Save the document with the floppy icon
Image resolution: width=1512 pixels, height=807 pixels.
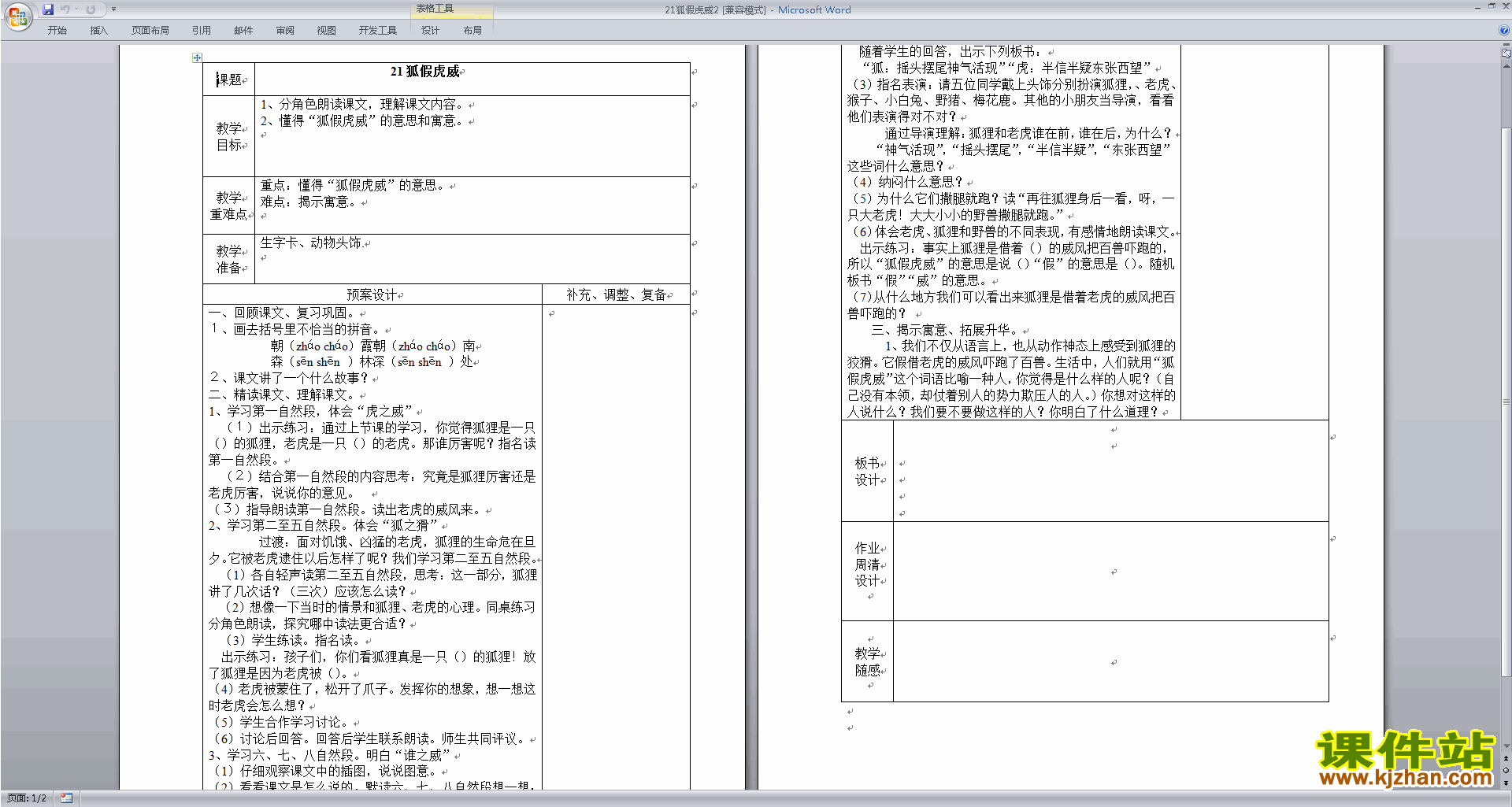48,9
